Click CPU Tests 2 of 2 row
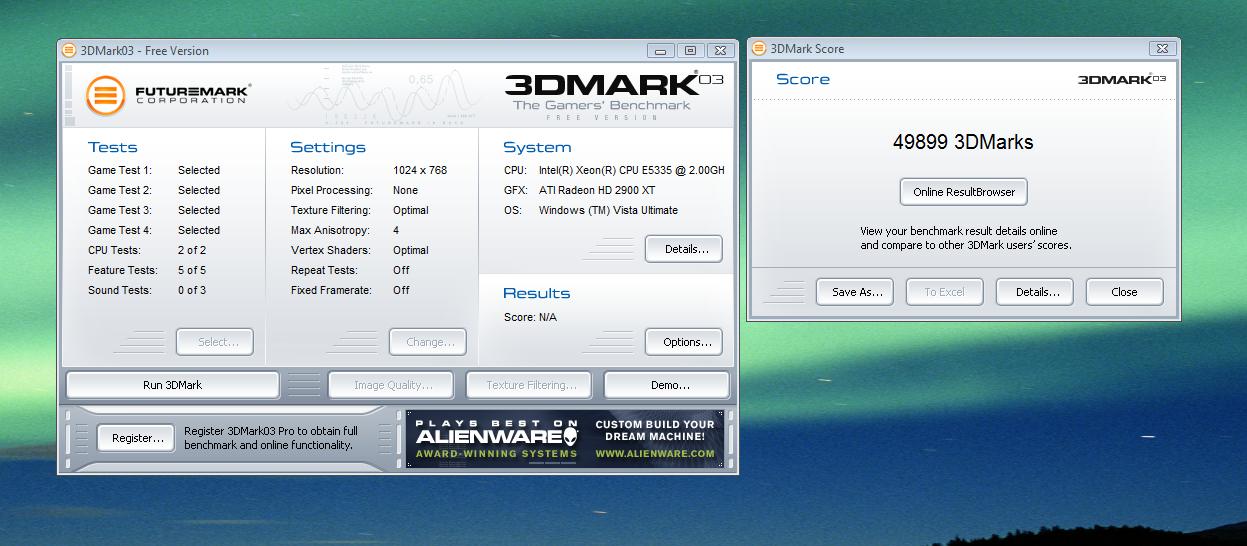This screenshot has width=1247, height=546. pos(148,250)
